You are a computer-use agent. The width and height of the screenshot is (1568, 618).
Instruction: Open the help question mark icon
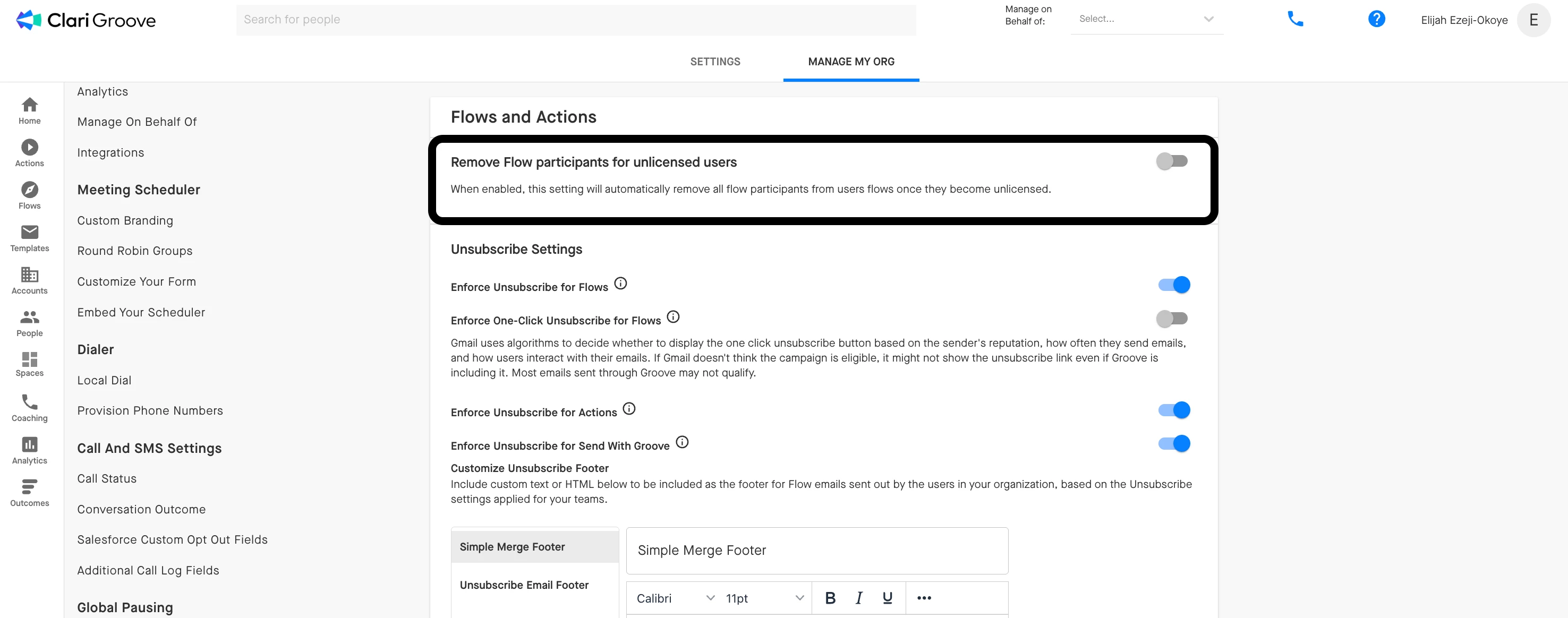pos(1376,20)
